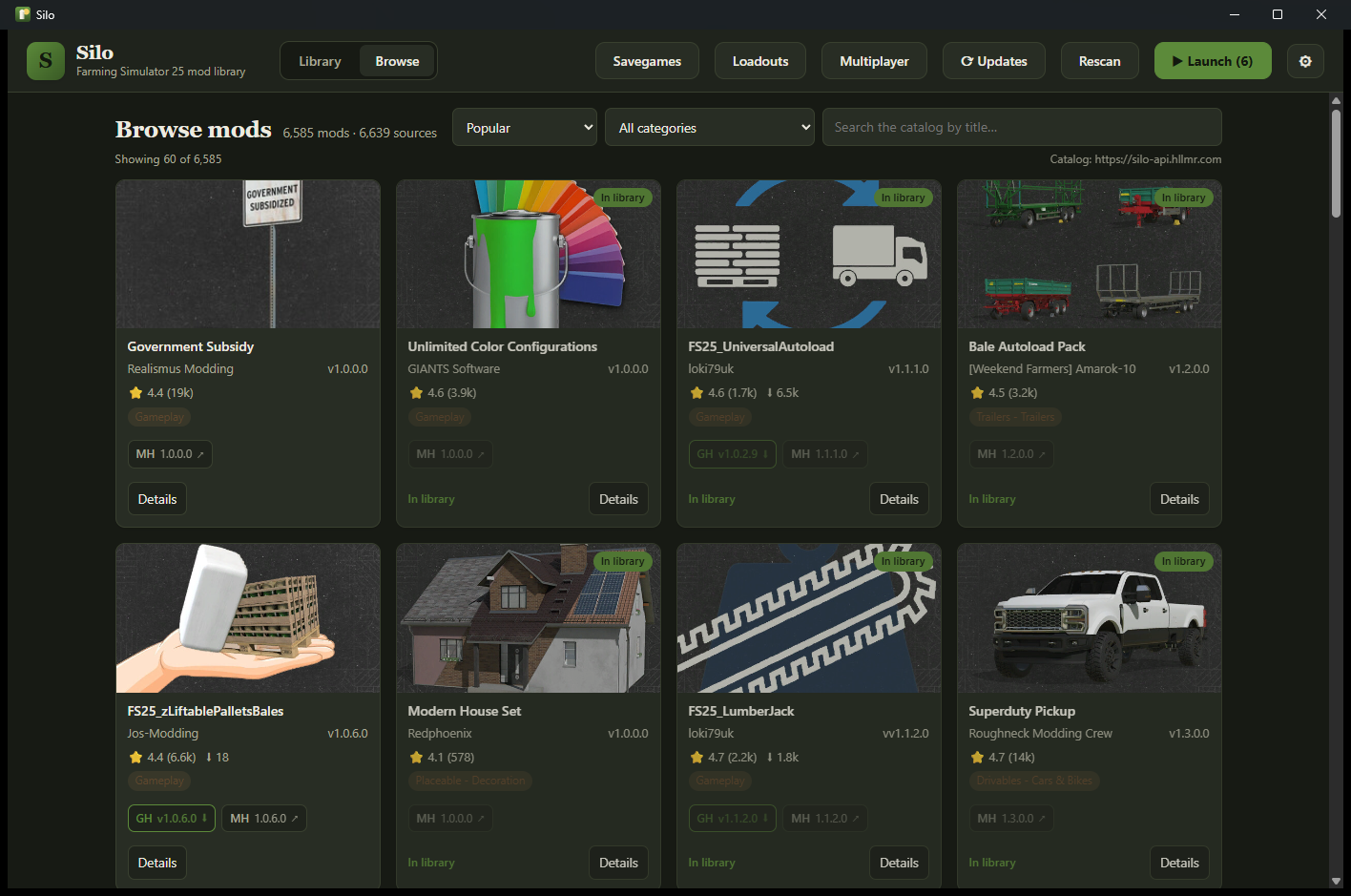Click MH 1.0.6.0 source on FS25_zLiftablePalletsBales
Screen dimensions: 1351x896
[x=264, y=819]
